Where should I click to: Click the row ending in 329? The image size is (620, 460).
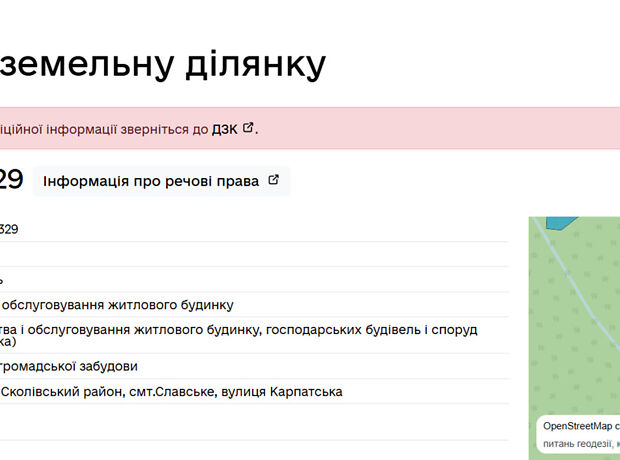point(9,229)
